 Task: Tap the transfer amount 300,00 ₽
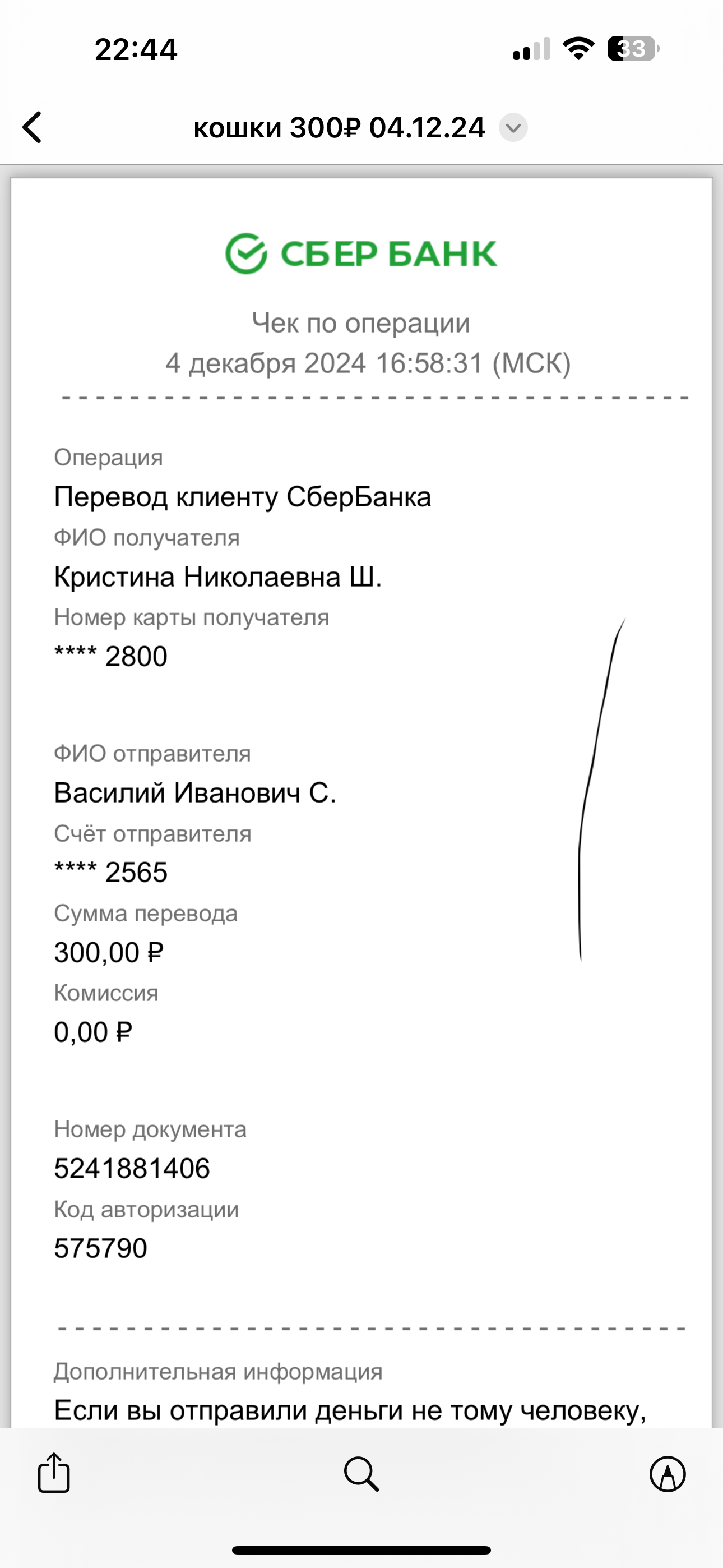click(109, 953)
